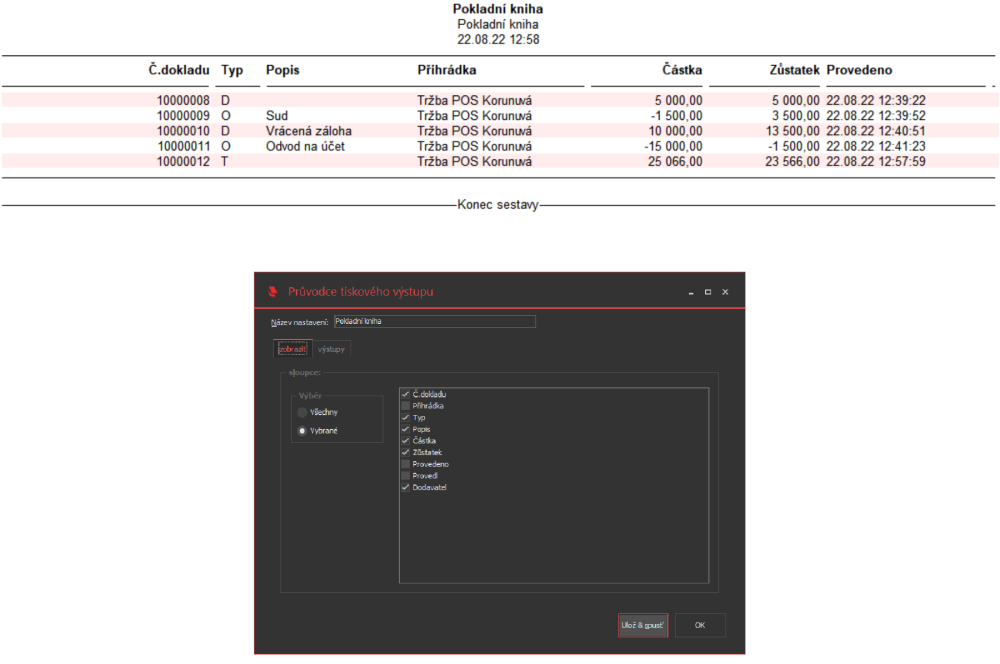
Task: Disable the Částka column checkbox
Action: click(x=406, y=441)
